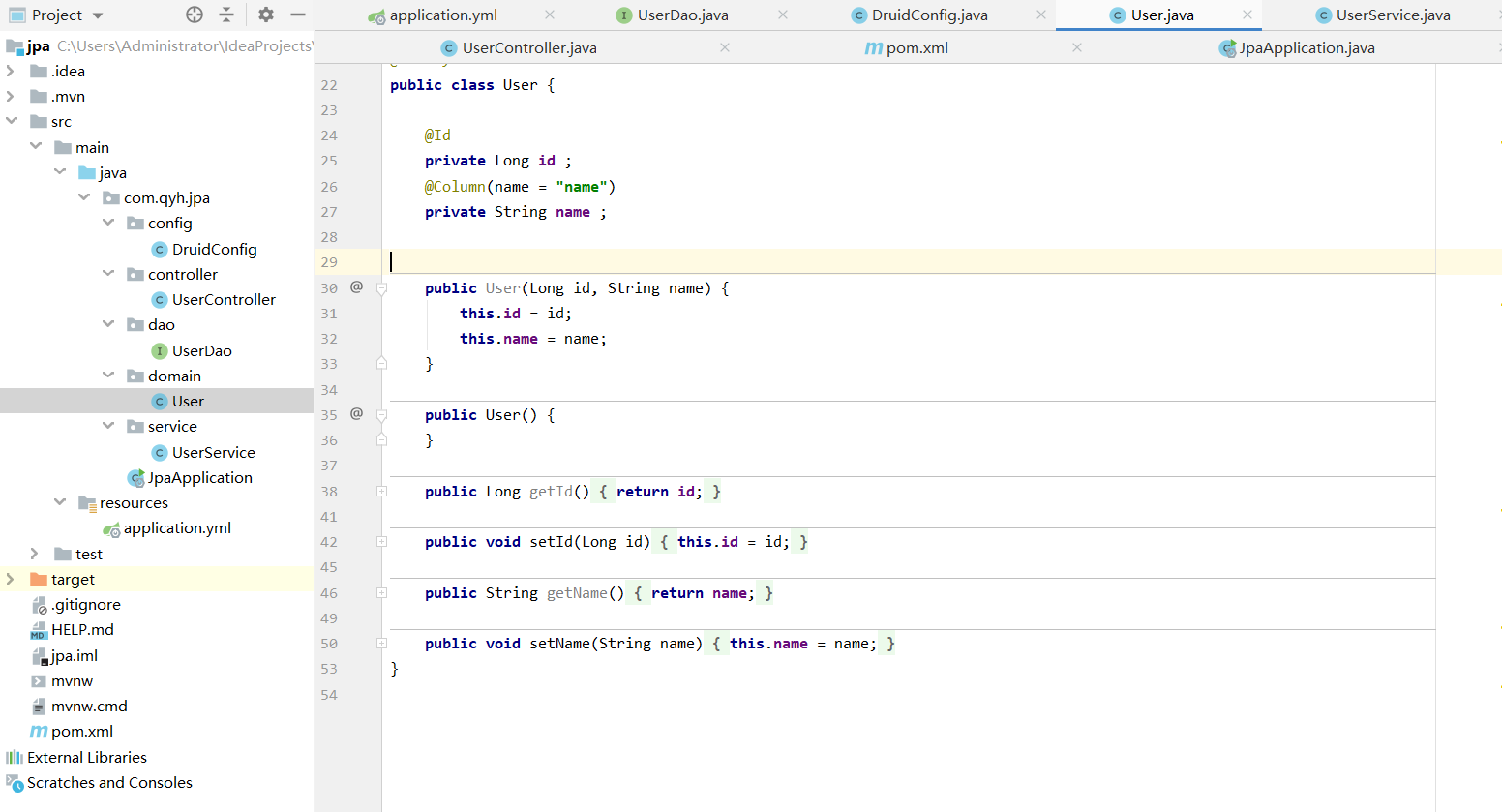
Task: Expand the folded setId method at line 42
Action: click(x=381, y=542)
